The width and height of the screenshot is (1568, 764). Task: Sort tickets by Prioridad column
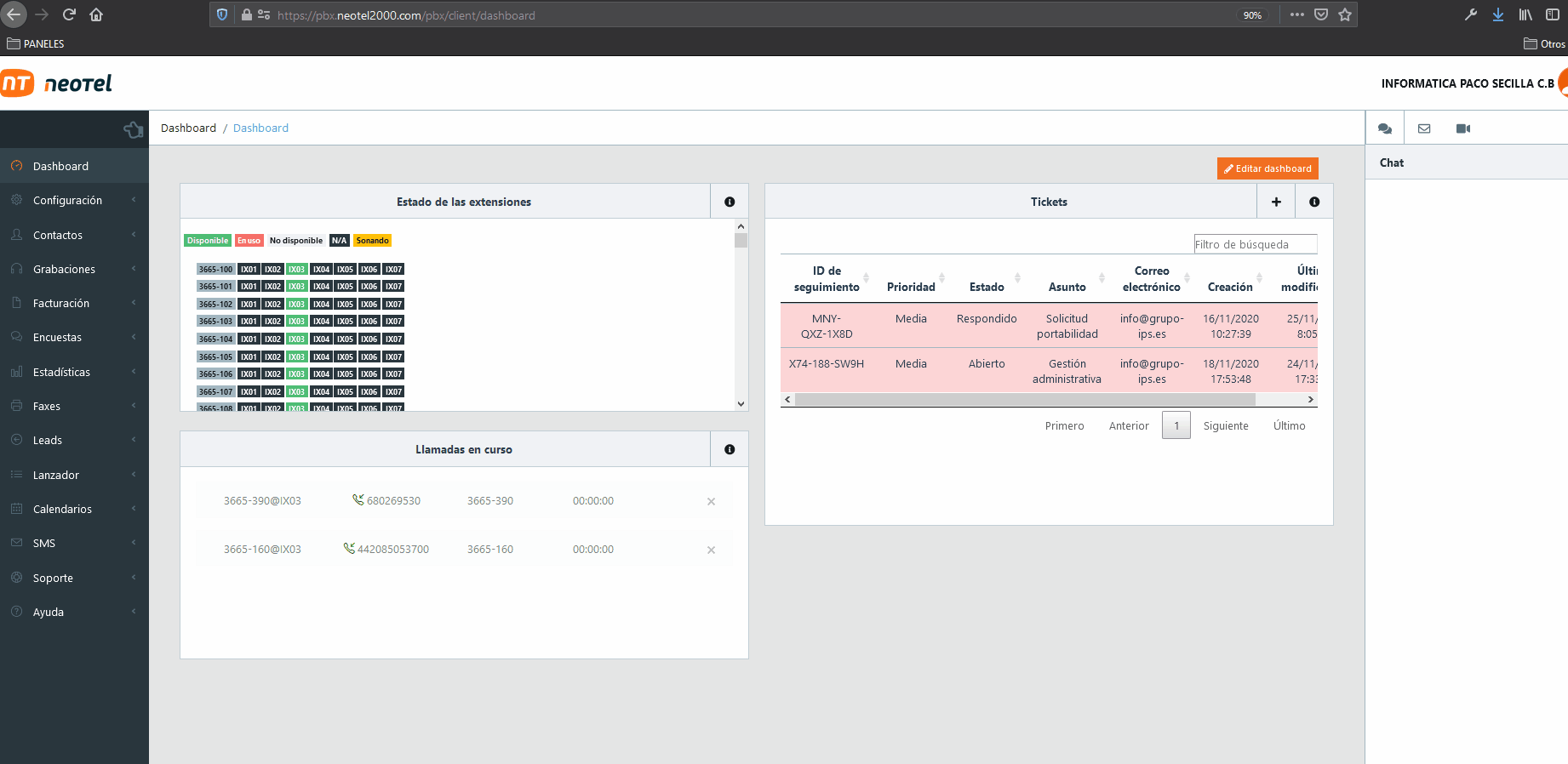911,287
